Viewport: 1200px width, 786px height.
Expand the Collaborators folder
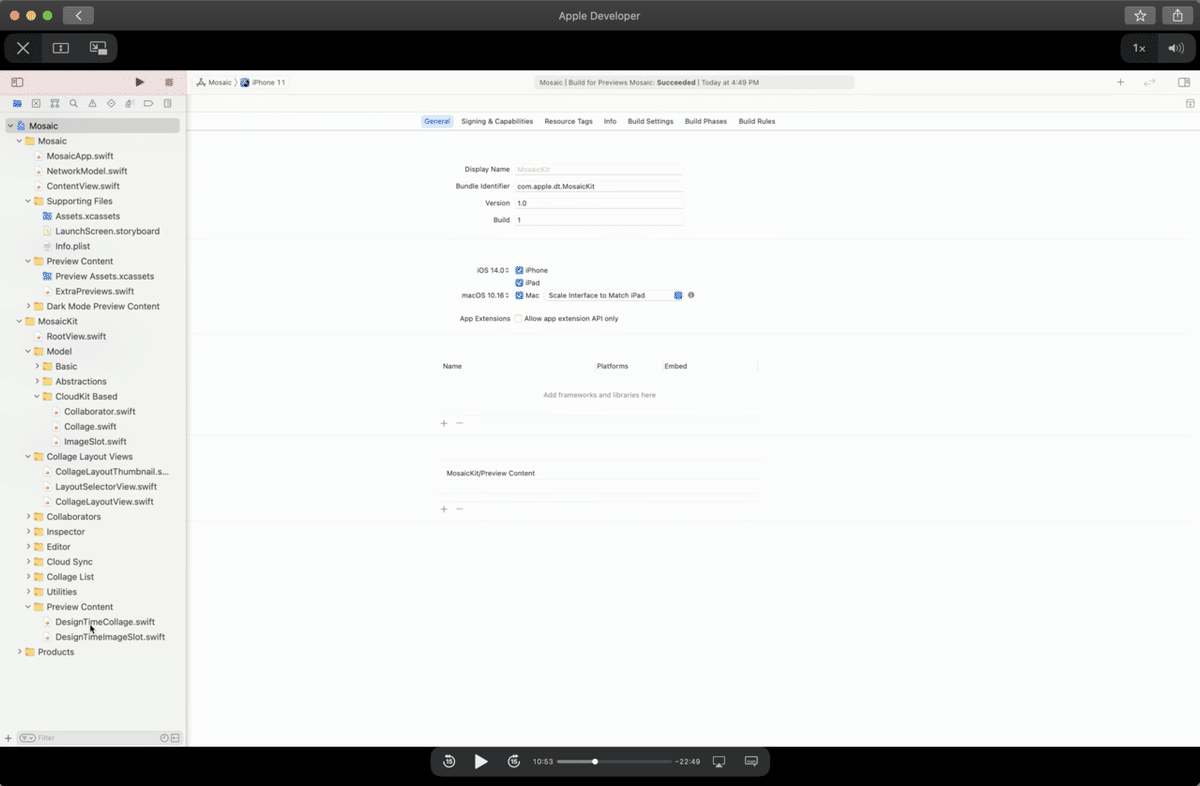tap(28, 517)
